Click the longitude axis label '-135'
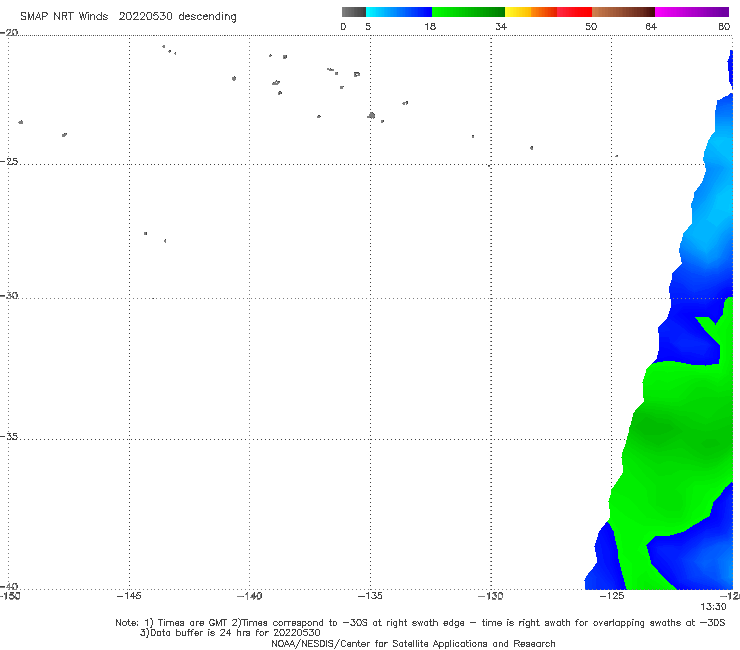 pyautogui.click(x=370, y=596)
